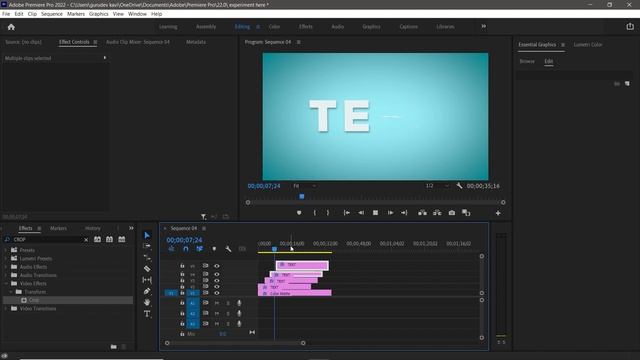Filter by Accelerated Effects icon
Image resolution: width=640 pixels, height=360 pixels.
pos(98,239)
